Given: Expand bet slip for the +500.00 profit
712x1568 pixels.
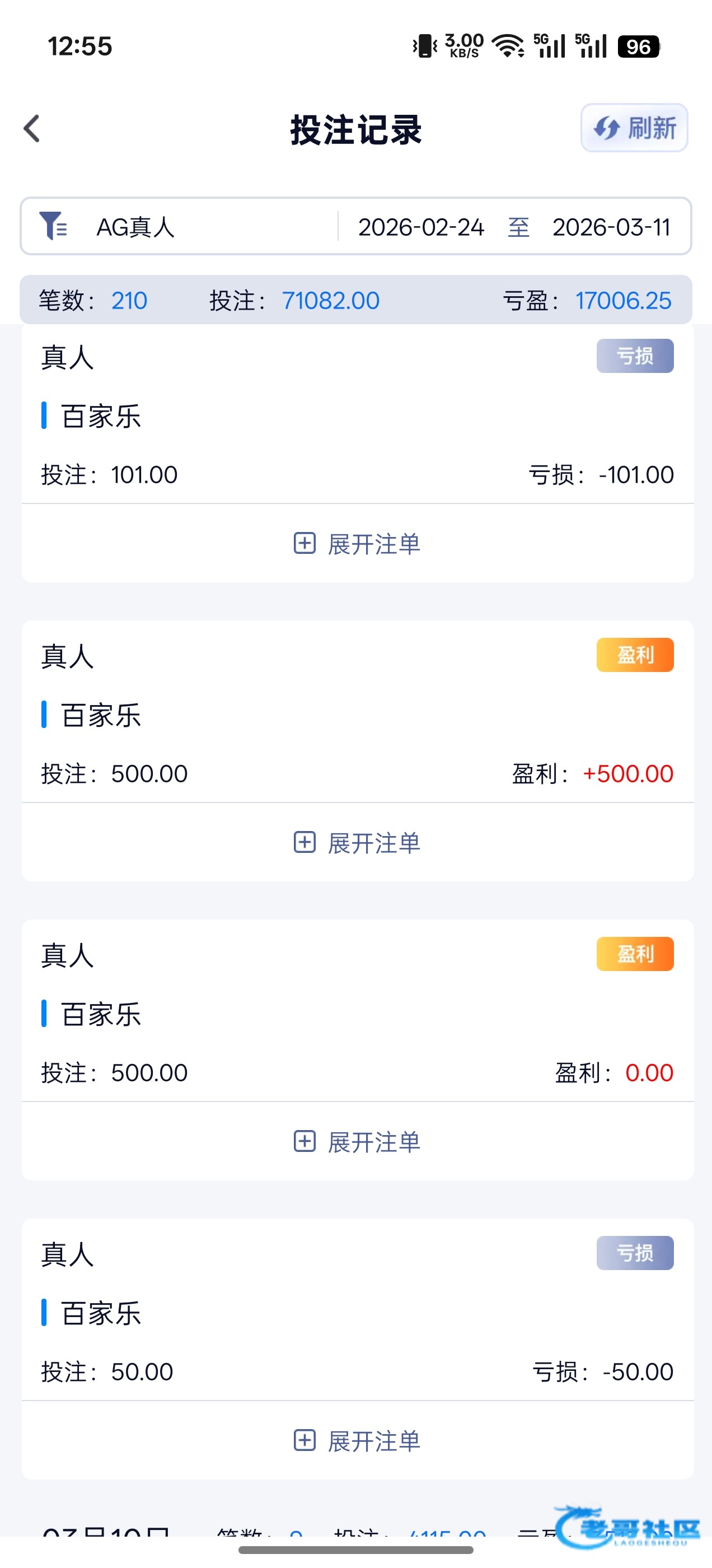Looking at the screenshot, I should (x=373, y=843).
